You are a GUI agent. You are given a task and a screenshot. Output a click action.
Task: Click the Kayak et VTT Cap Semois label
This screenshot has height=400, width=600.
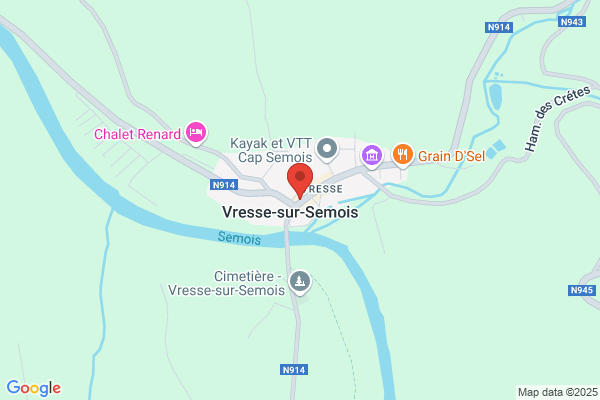271,150
